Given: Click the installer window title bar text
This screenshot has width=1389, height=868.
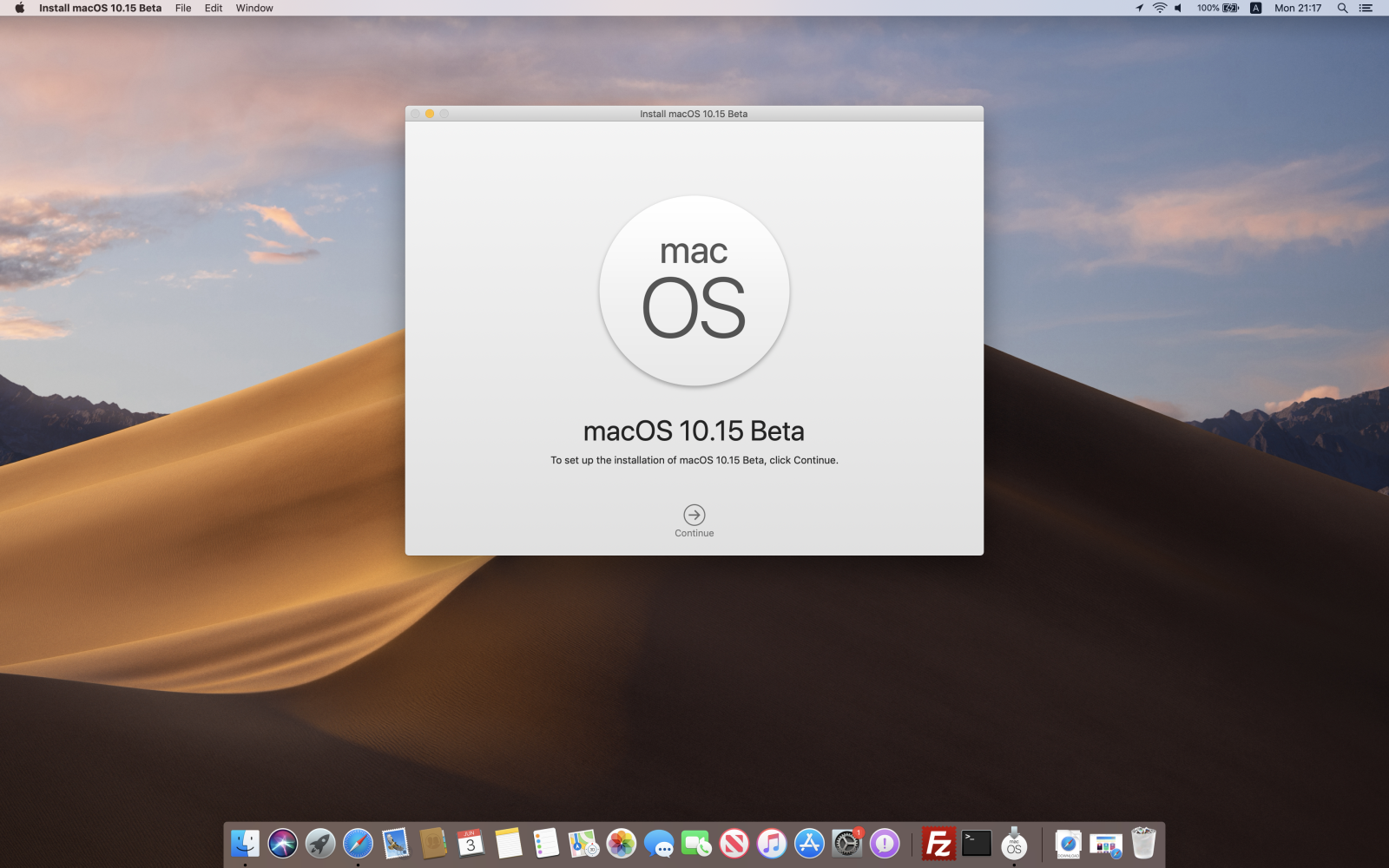Looking at the screenshot, I should (694, 114).
